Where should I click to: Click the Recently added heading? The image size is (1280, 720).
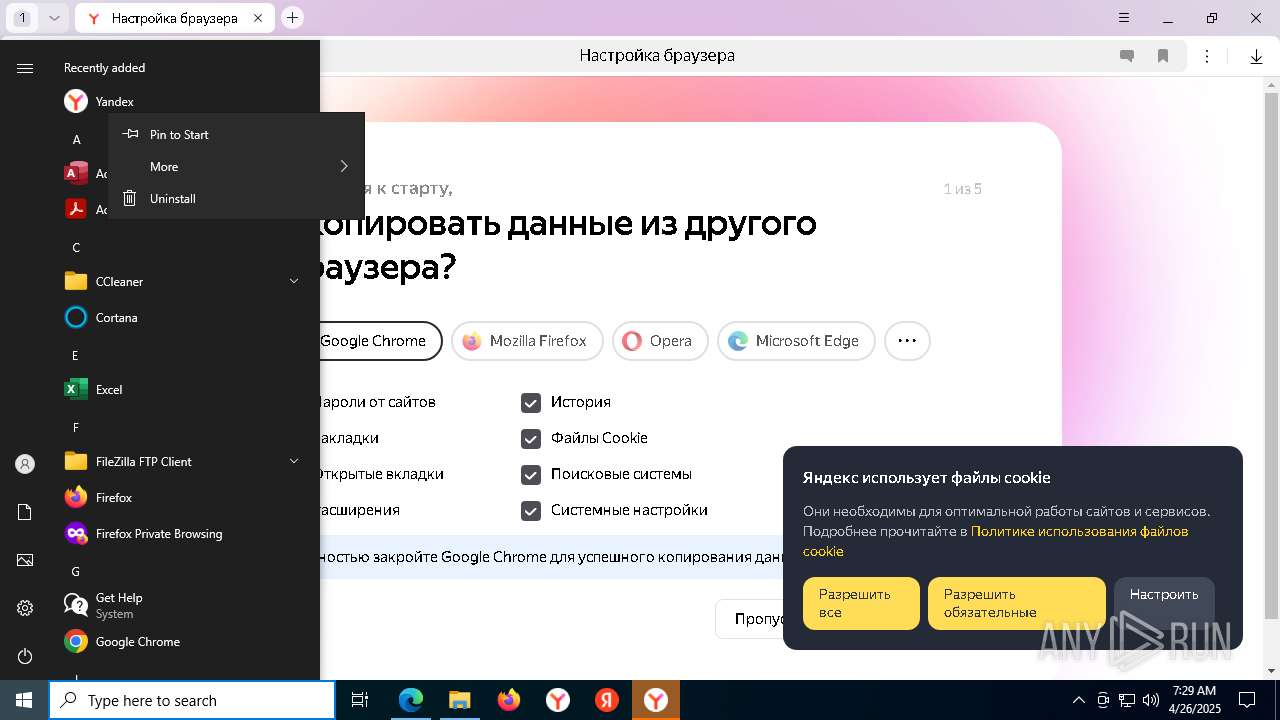click(104, 68)
